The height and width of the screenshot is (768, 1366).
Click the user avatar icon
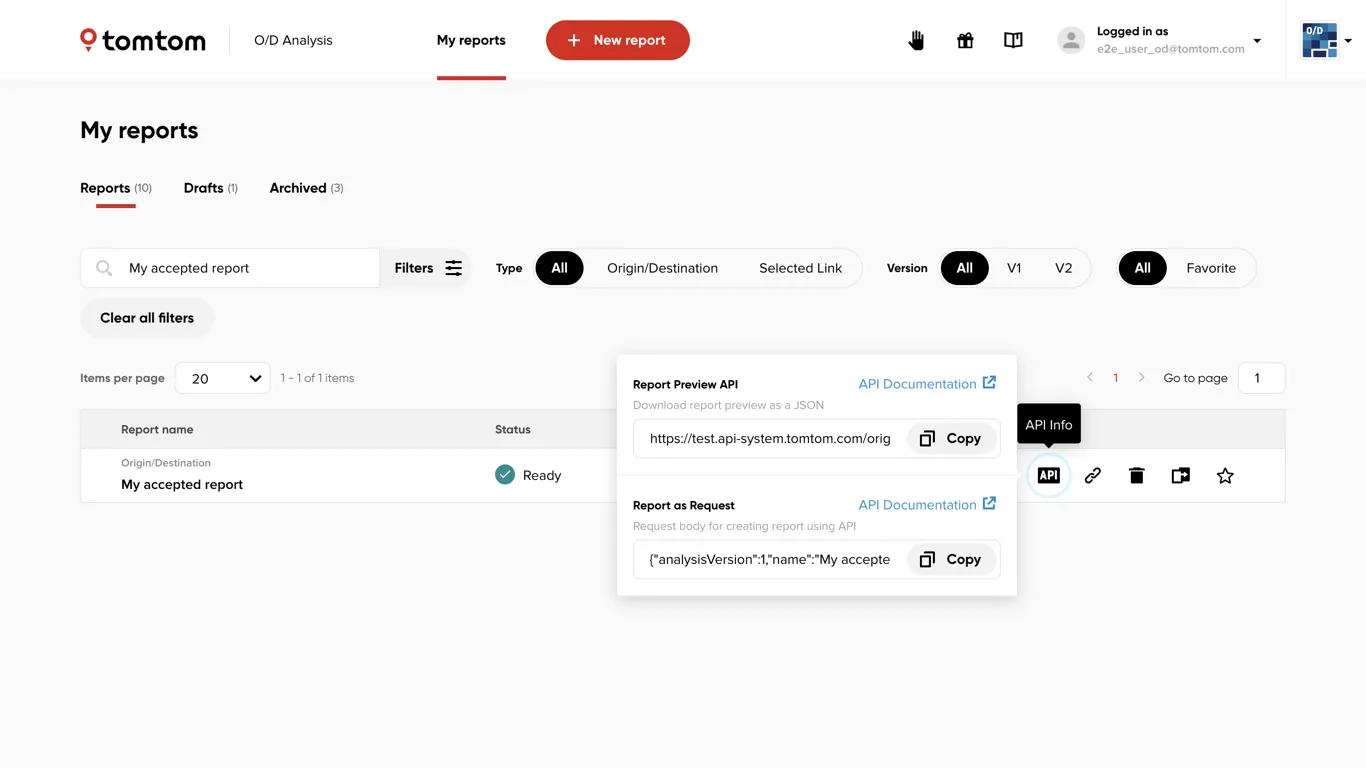point(1071,40)
